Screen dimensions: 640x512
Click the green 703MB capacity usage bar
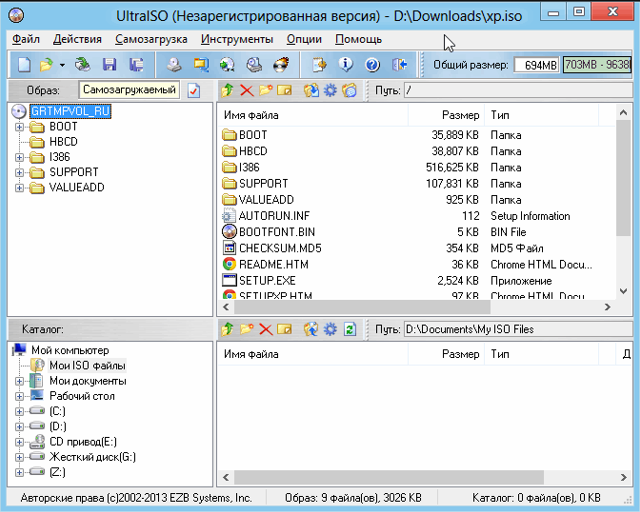(x=597, y=65)
